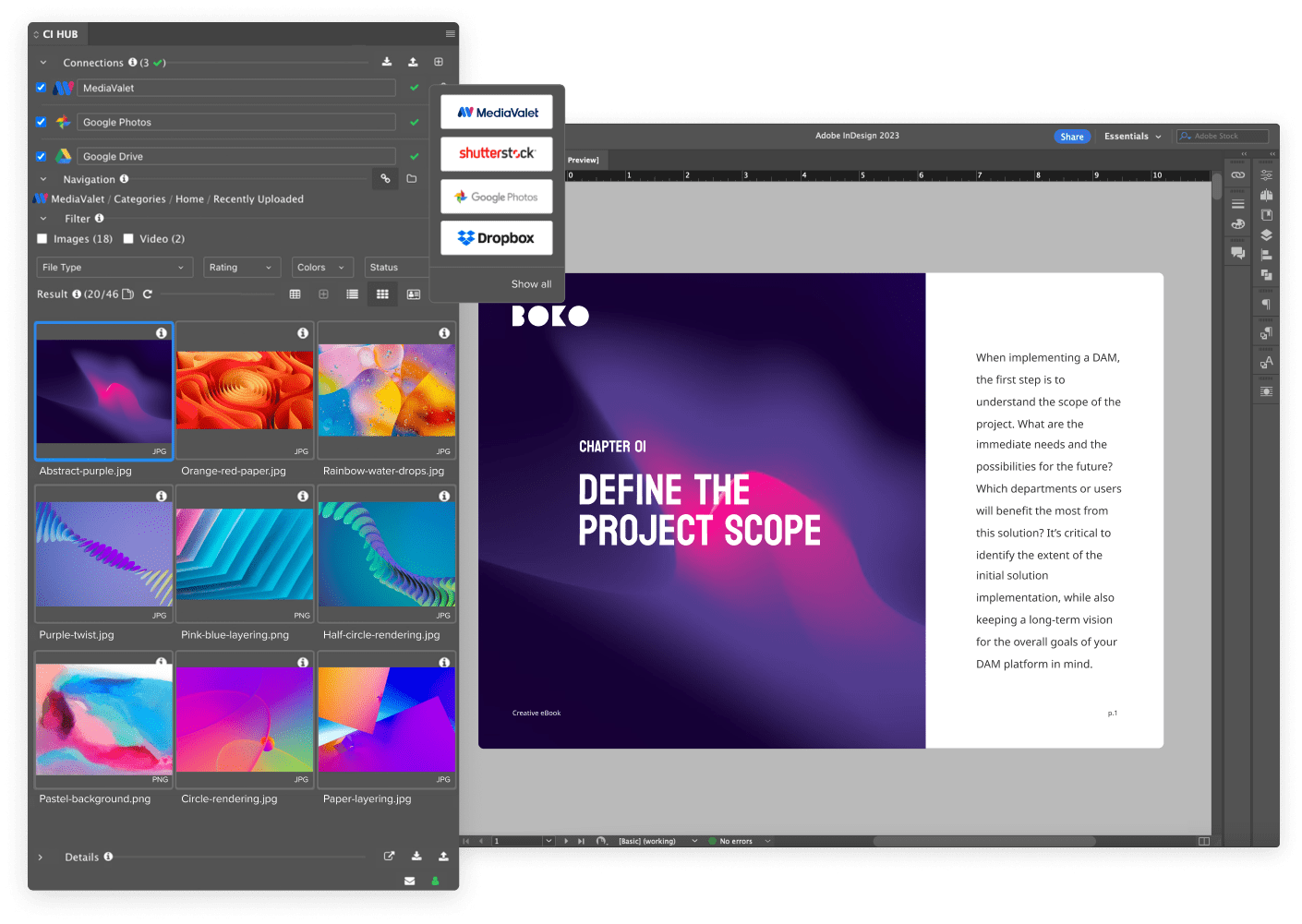
Task: Click the download icon in Connections header
Action: coord(387,62)
